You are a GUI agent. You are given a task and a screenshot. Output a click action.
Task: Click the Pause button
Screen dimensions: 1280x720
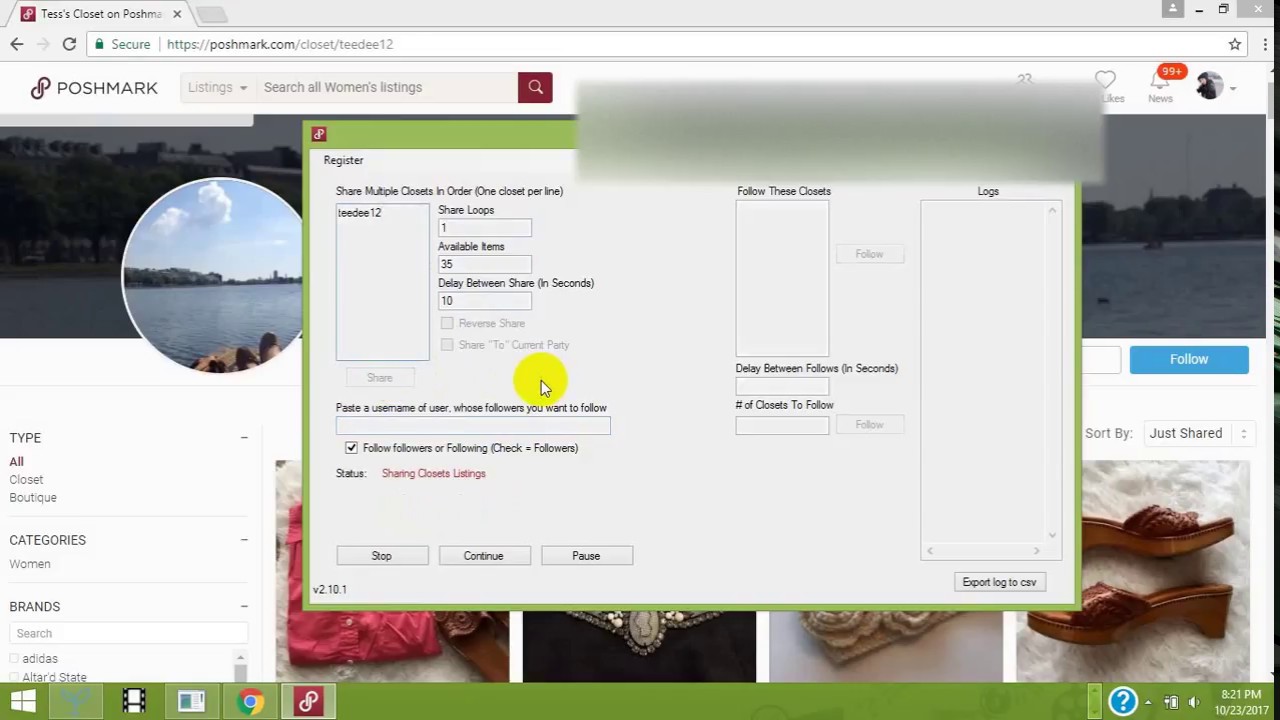coord(586,556)
